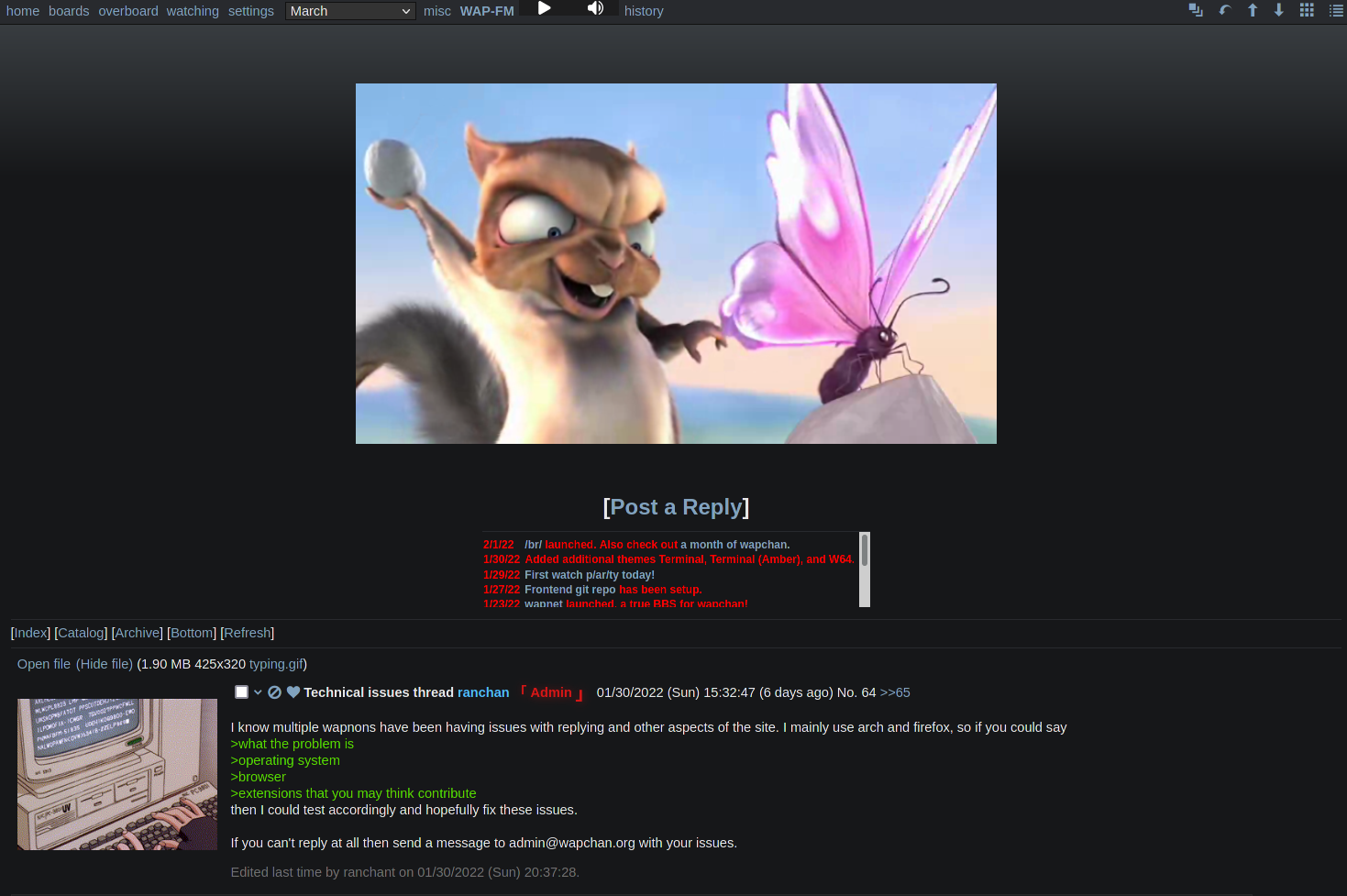Jump to bottom with down arrow icon
The image size is (1347, 896).
pos(1279,10)
